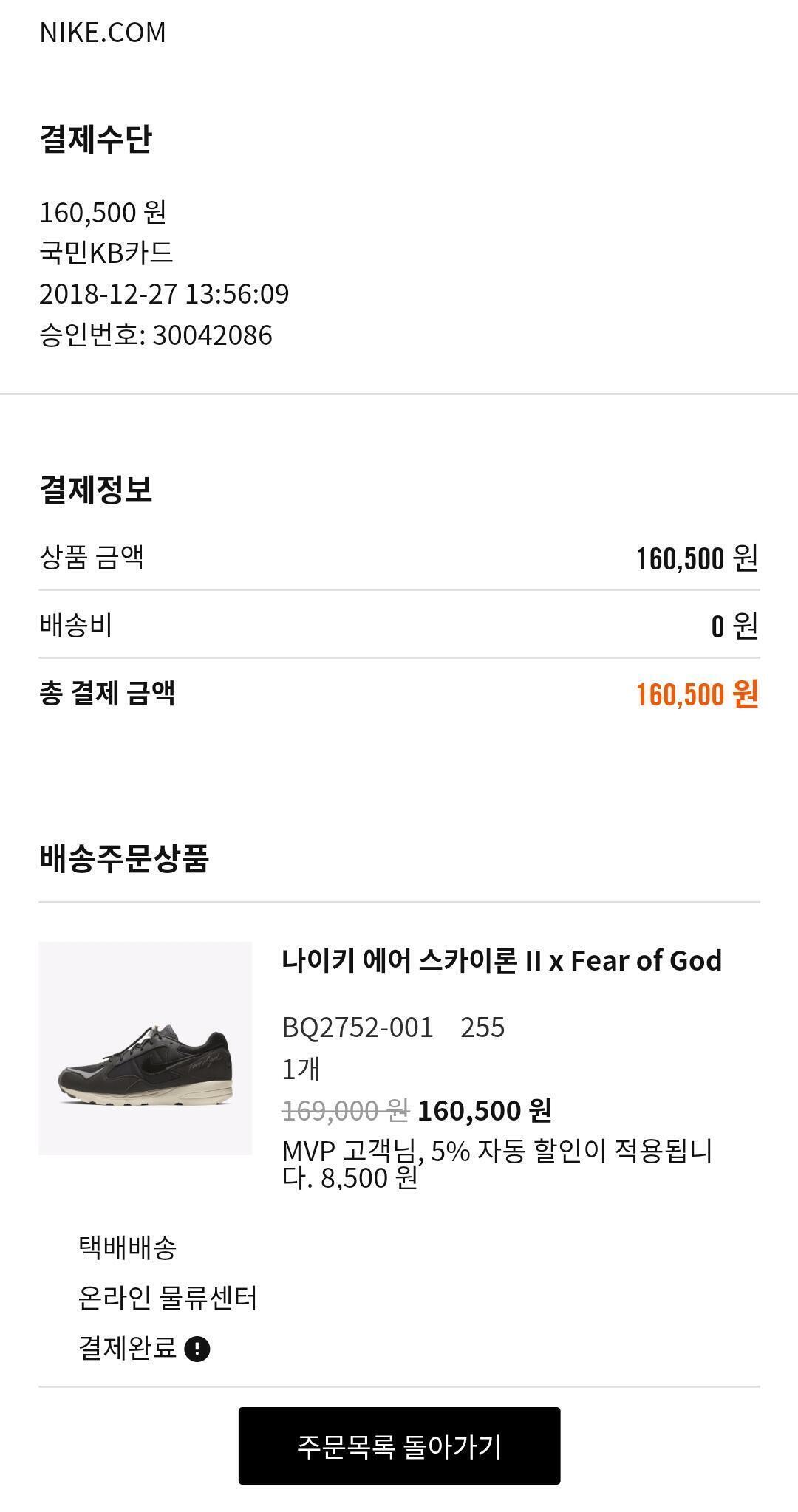Click the info icon beside 결제완료
798x1512 pixels.
tap(197, 1349)
